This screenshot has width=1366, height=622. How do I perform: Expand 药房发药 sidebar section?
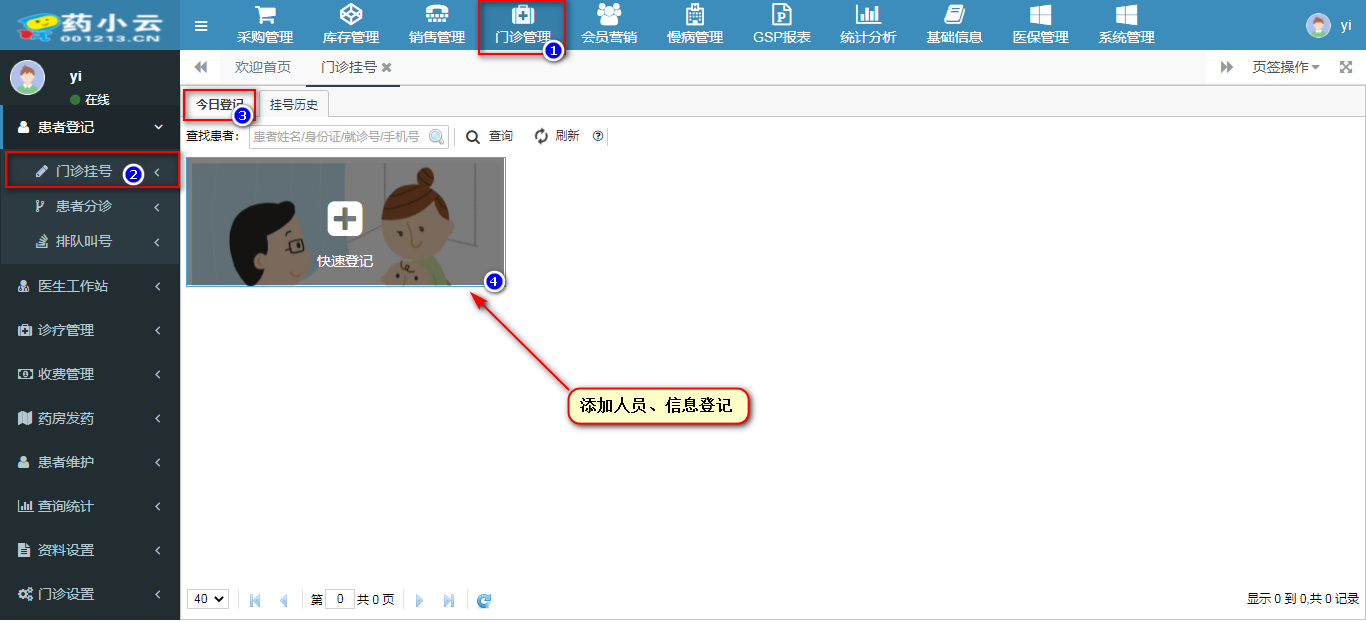(x=90, y=418)
